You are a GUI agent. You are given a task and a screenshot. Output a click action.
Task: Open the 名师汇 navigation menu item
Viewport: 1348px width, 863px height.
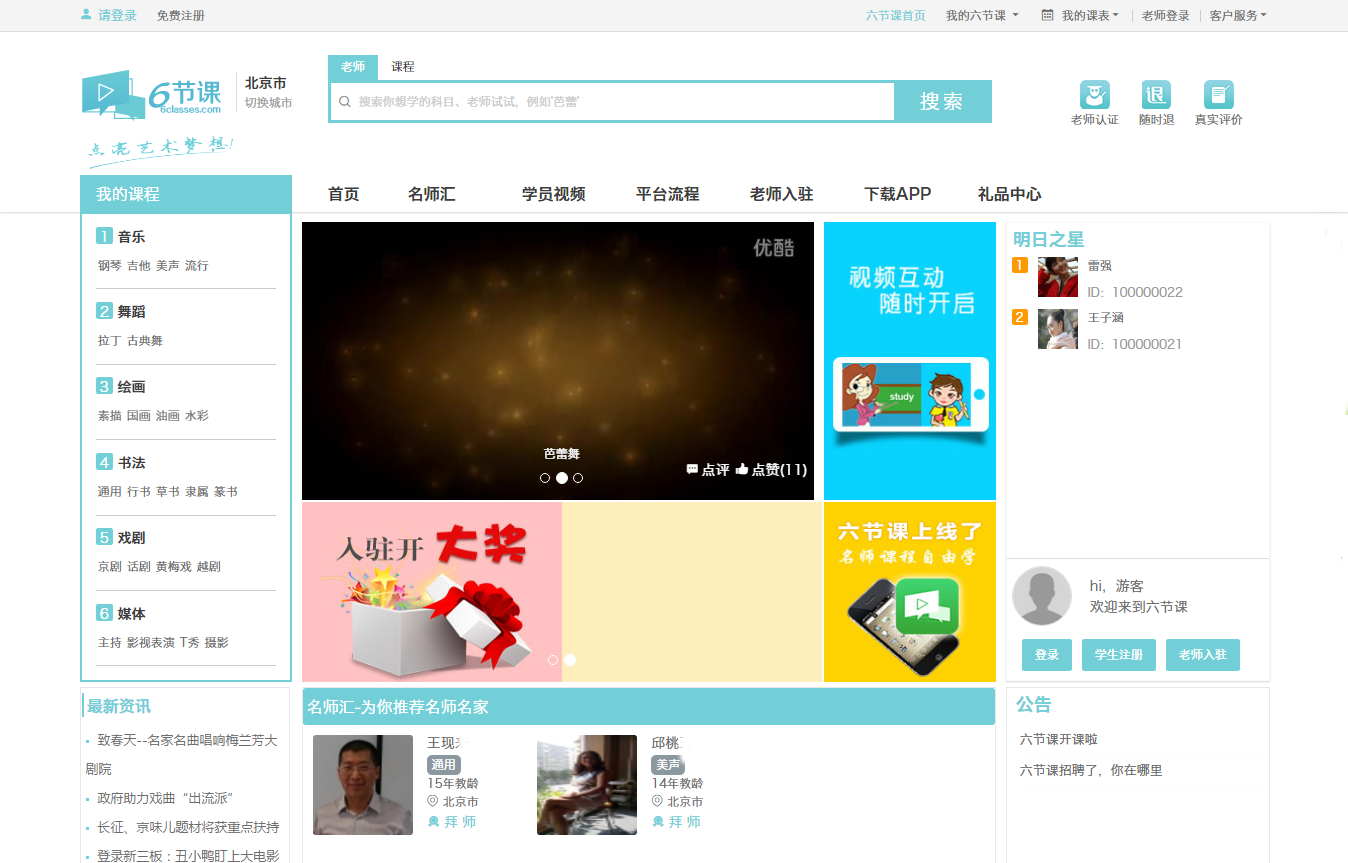tap(431, 194)
